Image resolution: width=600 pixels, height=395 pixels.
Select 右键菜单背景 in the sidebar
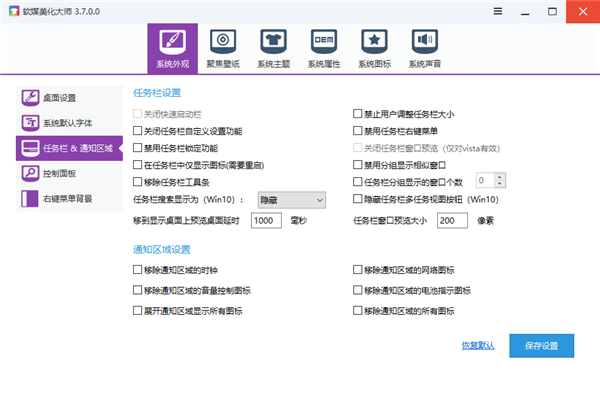click(x=69, y=199)
